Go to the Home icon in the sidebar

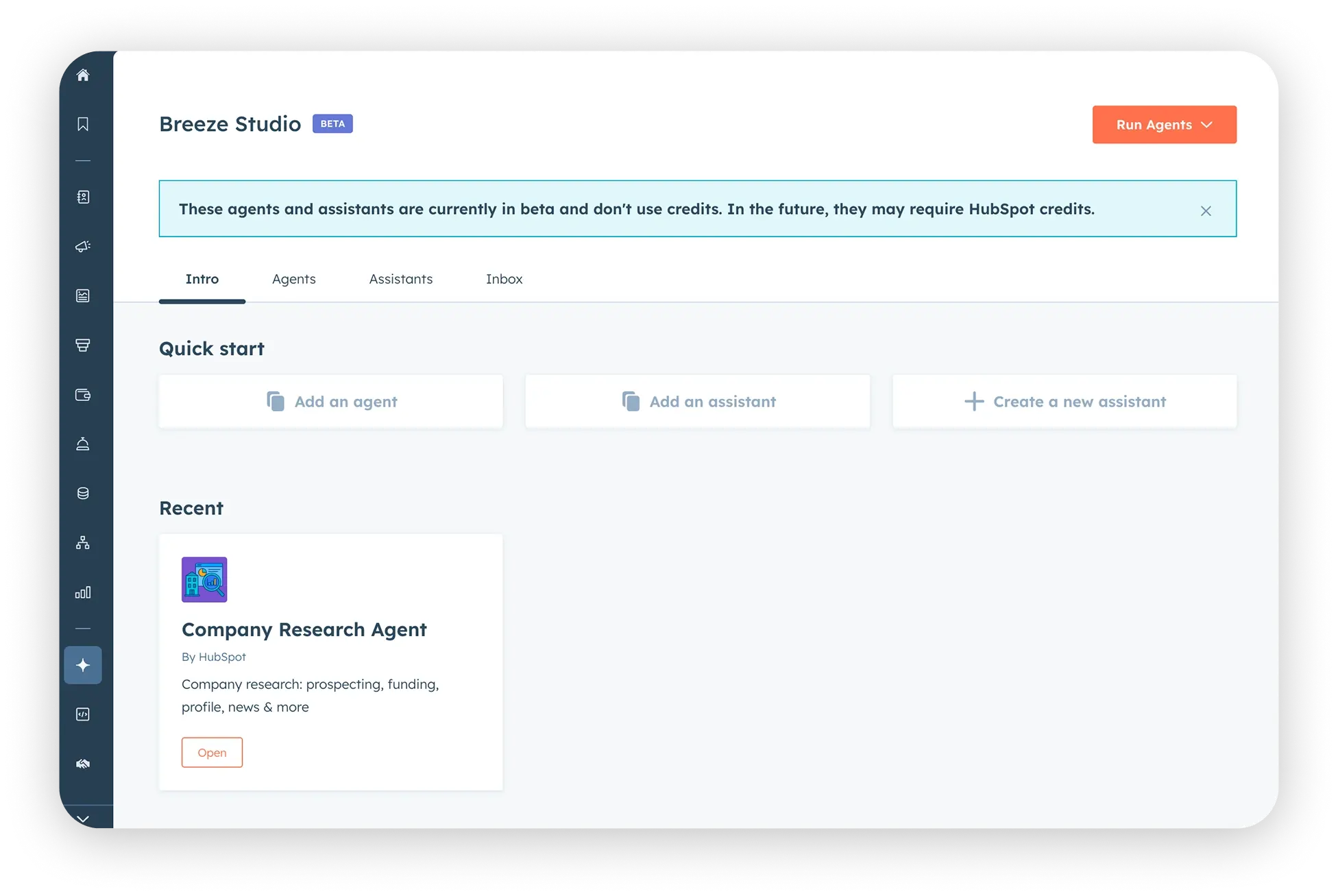83,75
